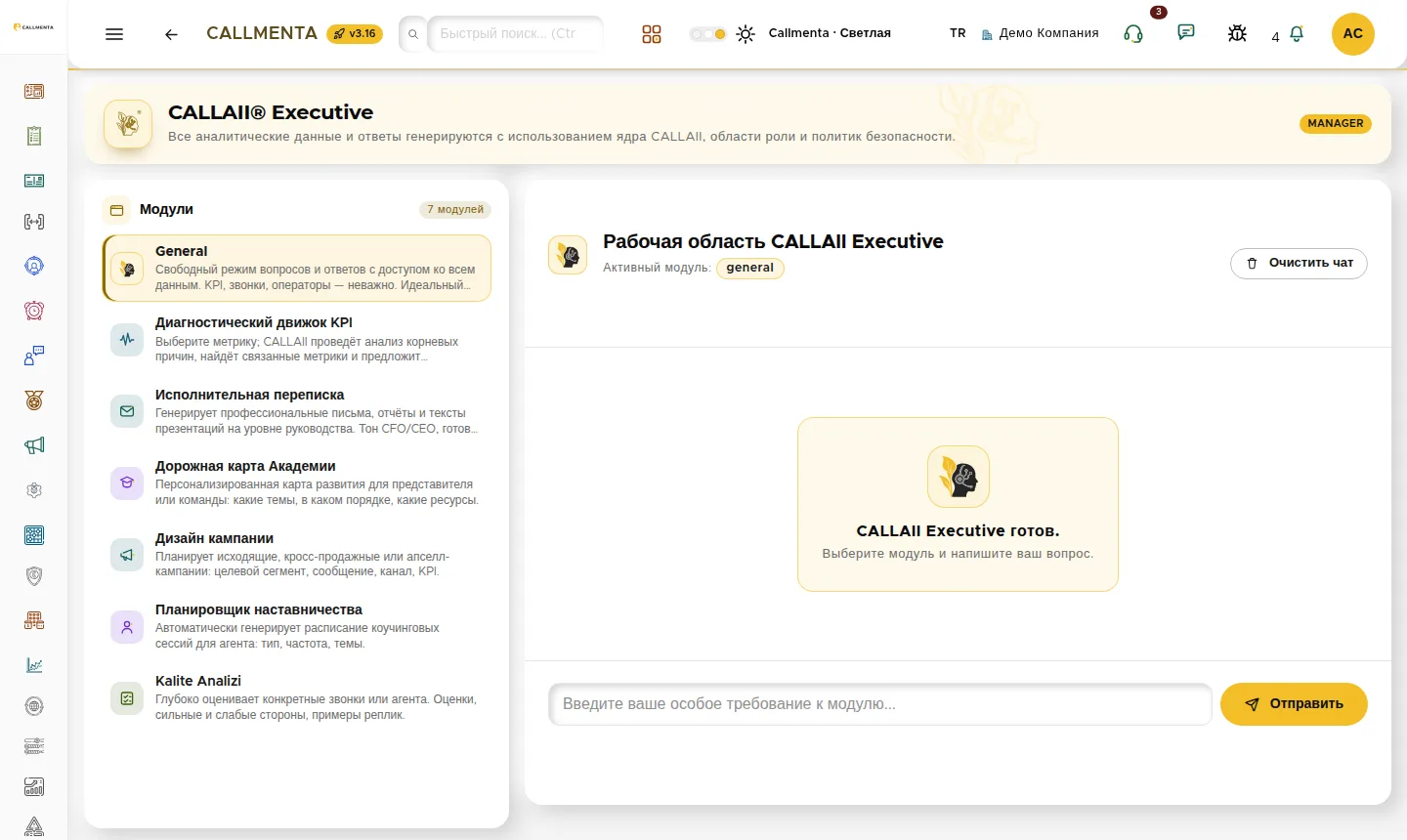
Task: Click the pulse icon of KPI diagnostics
Action: coord(127,340)
